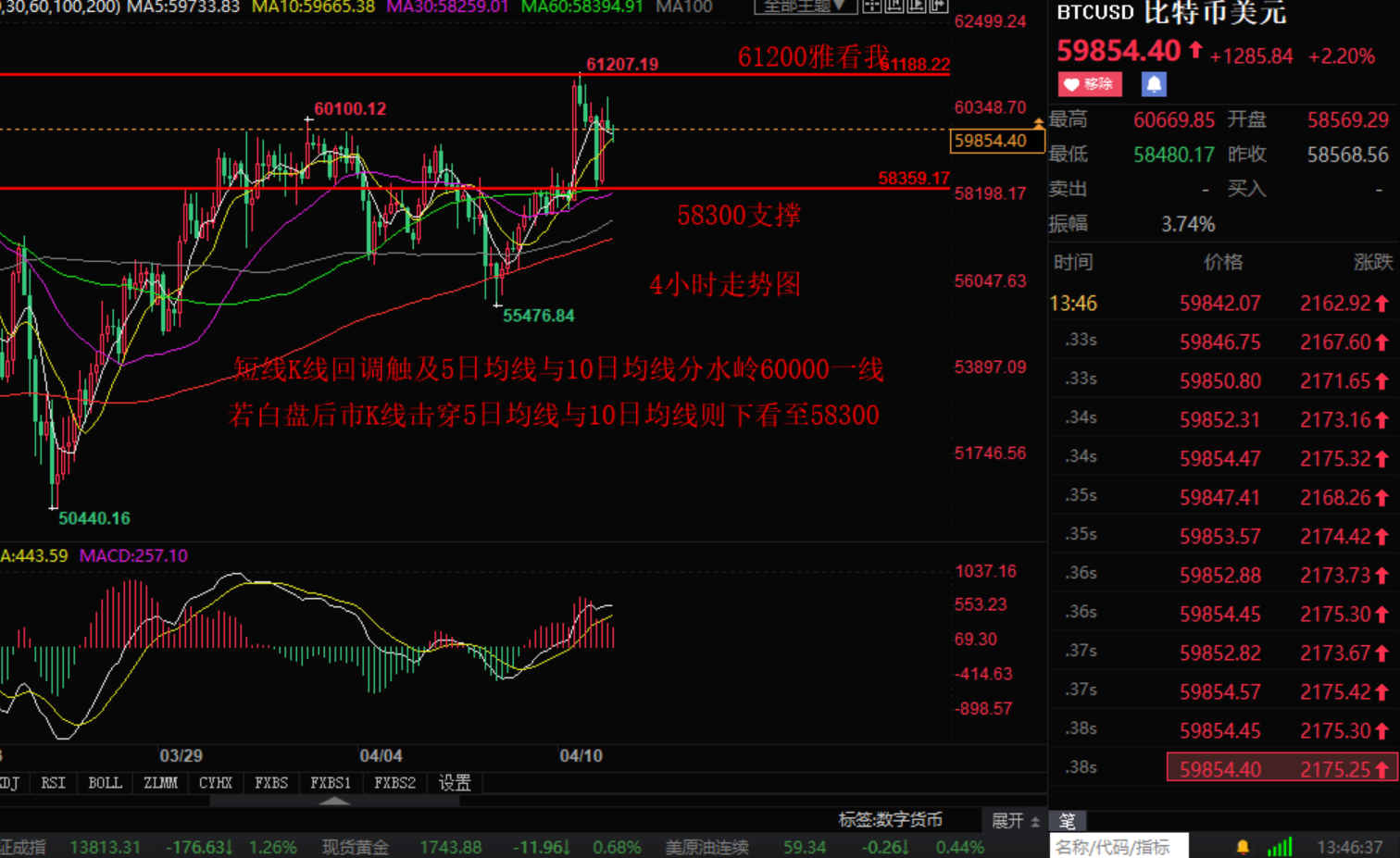Click the orange notification bell in status bar
This screenshot has width=1400, height=858.
click(1243, 847)
